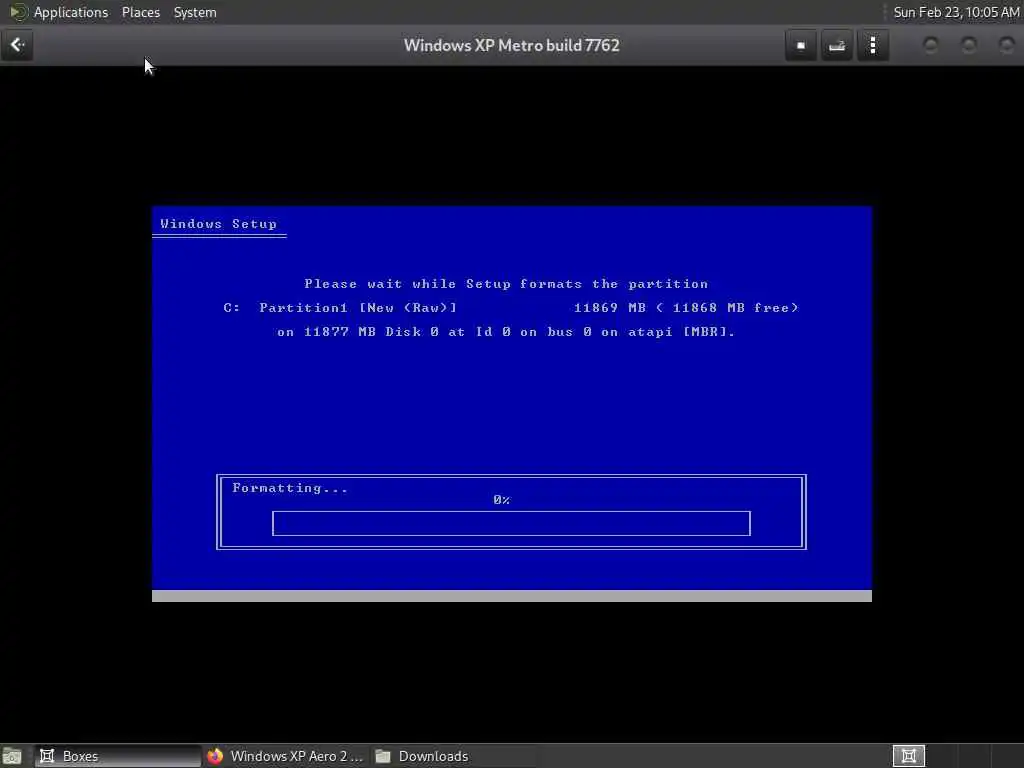Screen dimensions: 1024x768
Task: Click the Windows Setup title text
Action: (x=218, y=224)
